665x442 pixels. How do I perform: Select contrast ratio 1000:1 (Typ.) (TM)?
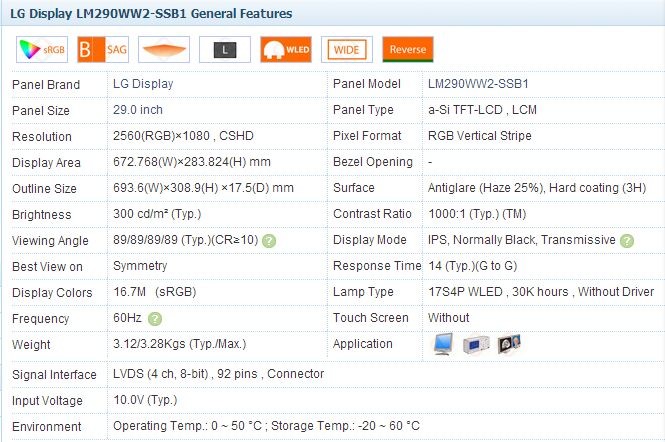click(477, 214)
